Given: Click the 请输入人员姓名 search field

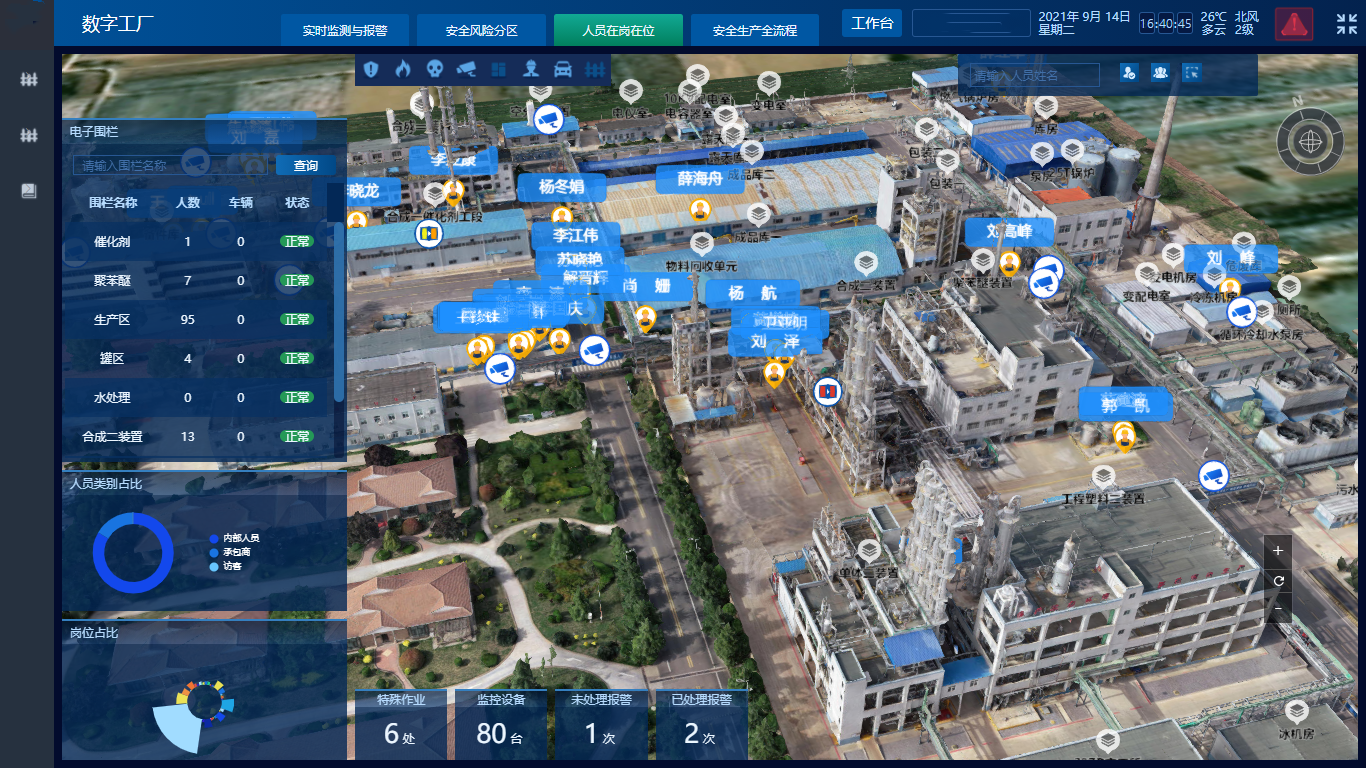Looking at the screenshot, I should coord(1028,75).
